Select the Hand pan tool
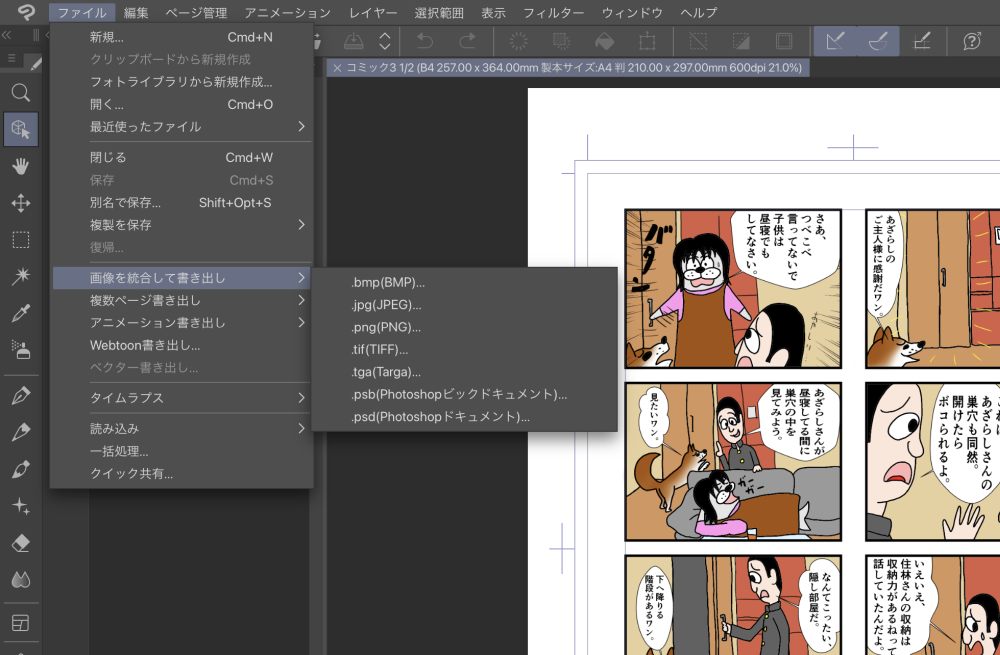The height and width of the screenshot is (655, 1000). click(x=20, y=166)
